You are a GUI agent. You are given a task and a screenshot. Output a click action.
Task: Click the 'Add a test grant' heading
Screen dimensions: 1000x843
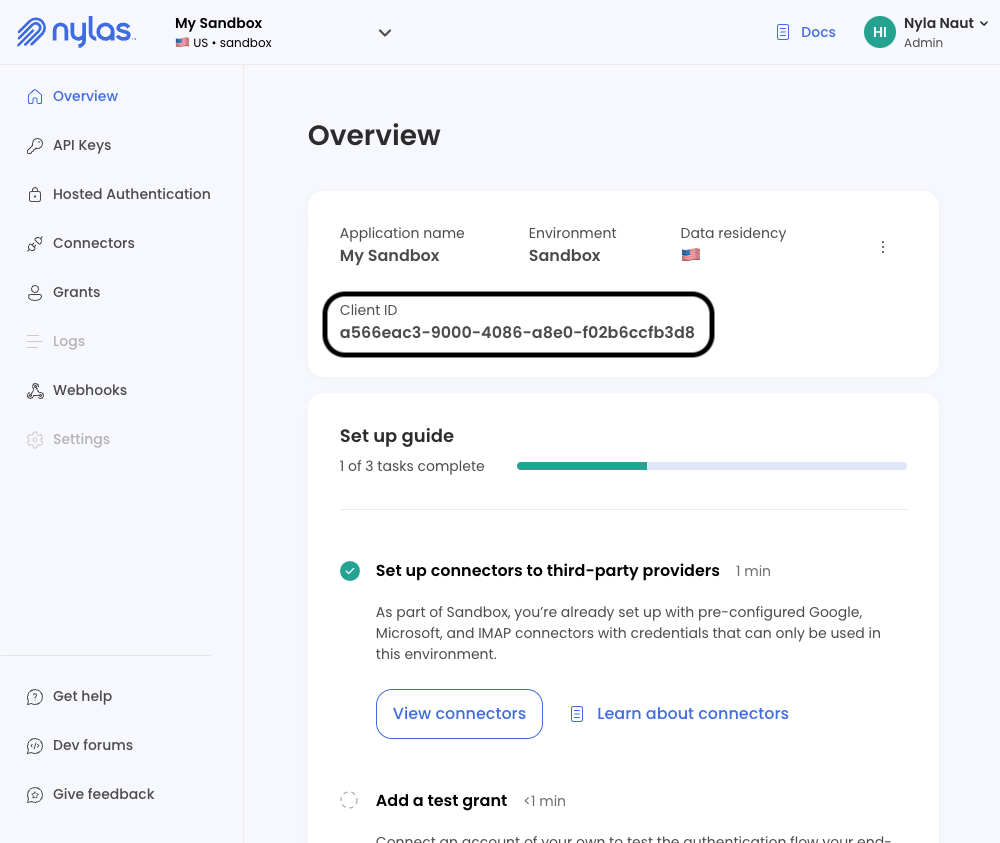[x=441, y=800]
